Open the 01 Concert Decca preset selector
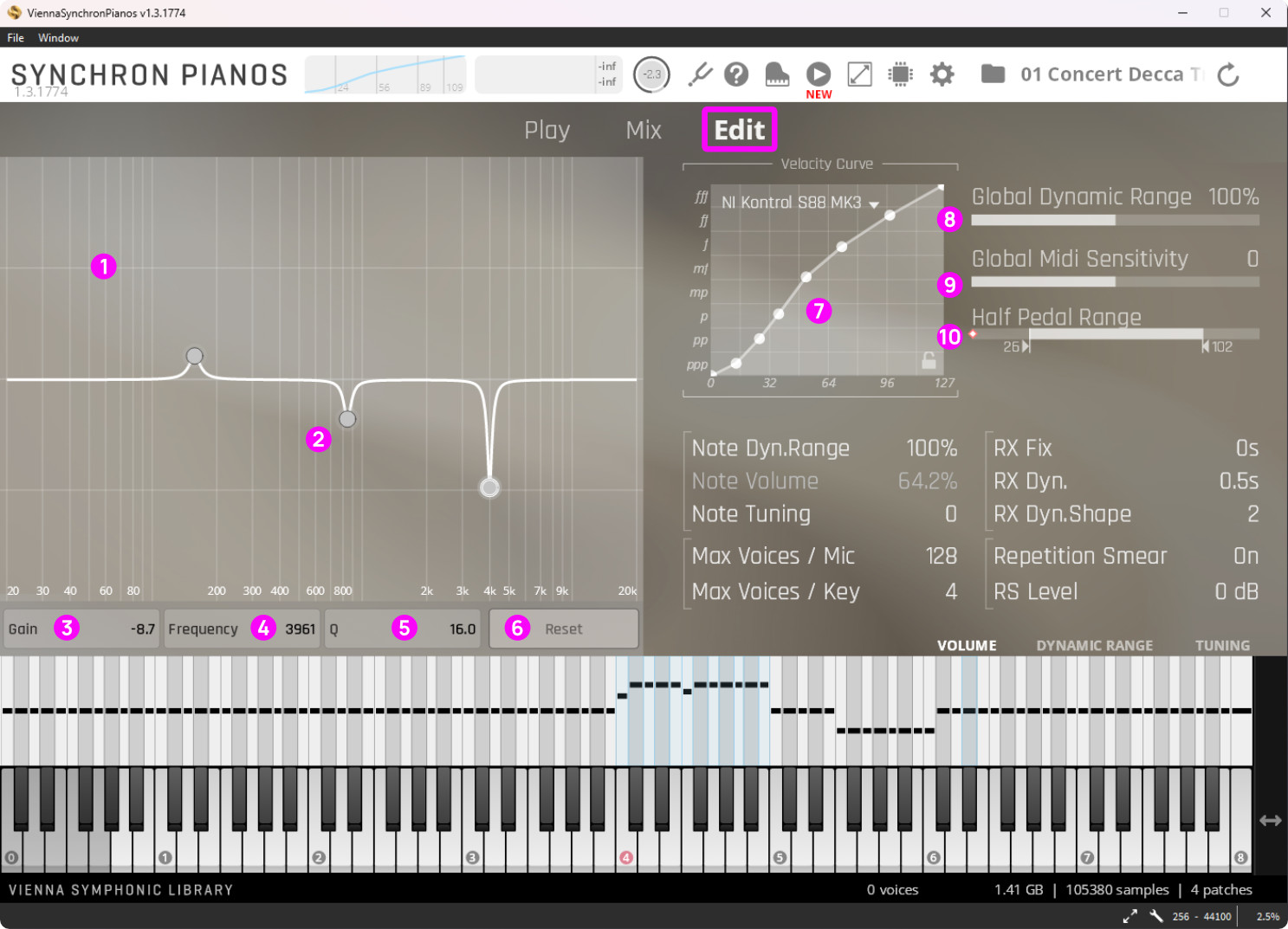This screenshot has height=929, width=1288. pos(1110,74)
